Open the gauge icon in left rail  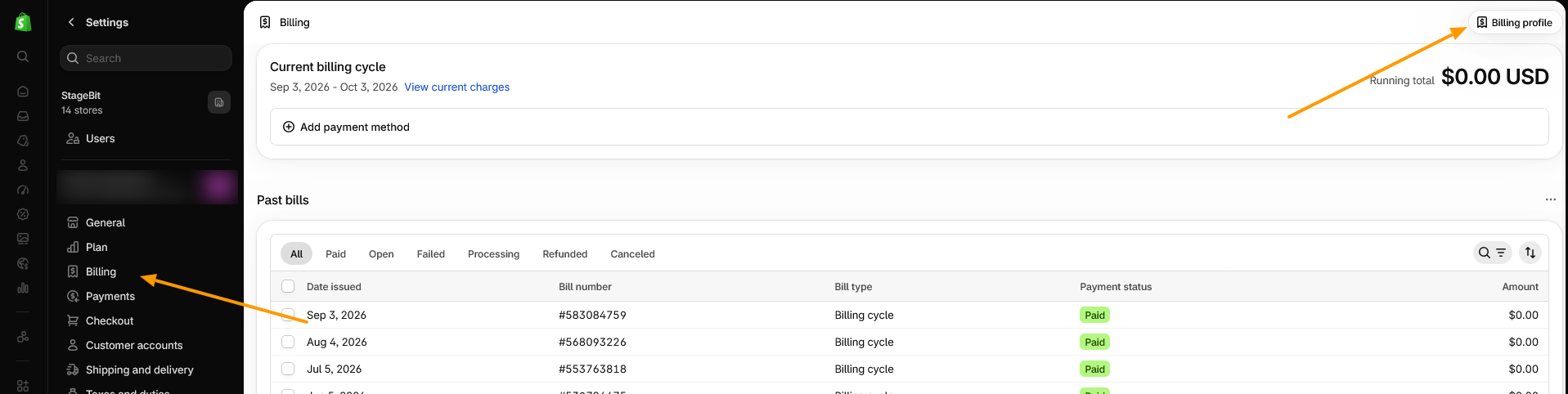23,190
